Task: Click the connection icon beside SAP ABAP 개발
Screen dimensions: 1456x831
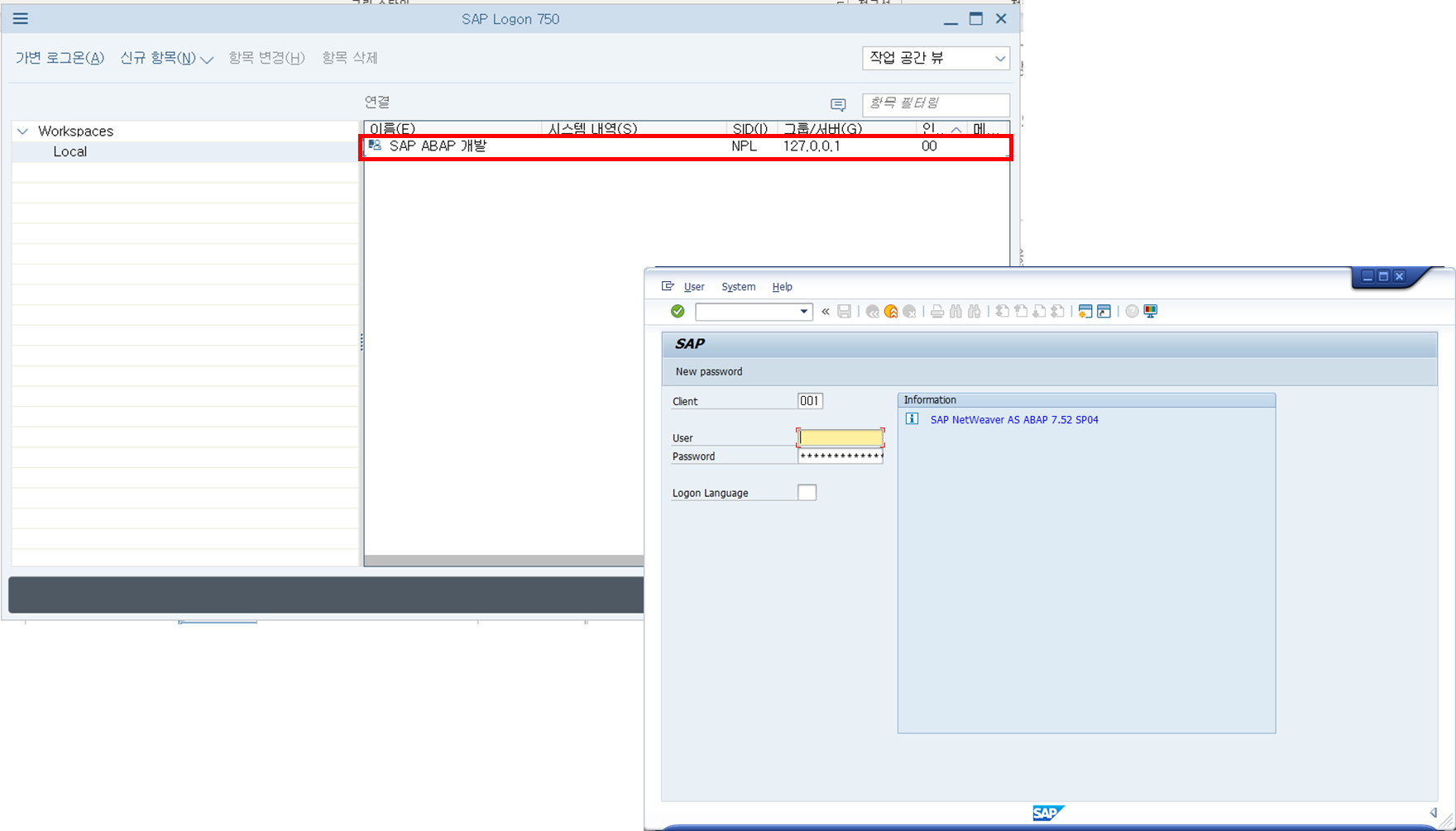Action: (375, 146)
